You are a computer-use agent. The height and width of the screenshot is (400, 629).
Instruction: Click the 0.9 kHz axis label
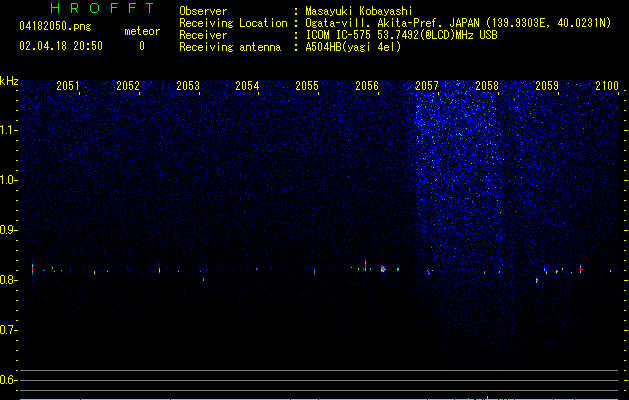pyautogui.click(x=8, y=230)
